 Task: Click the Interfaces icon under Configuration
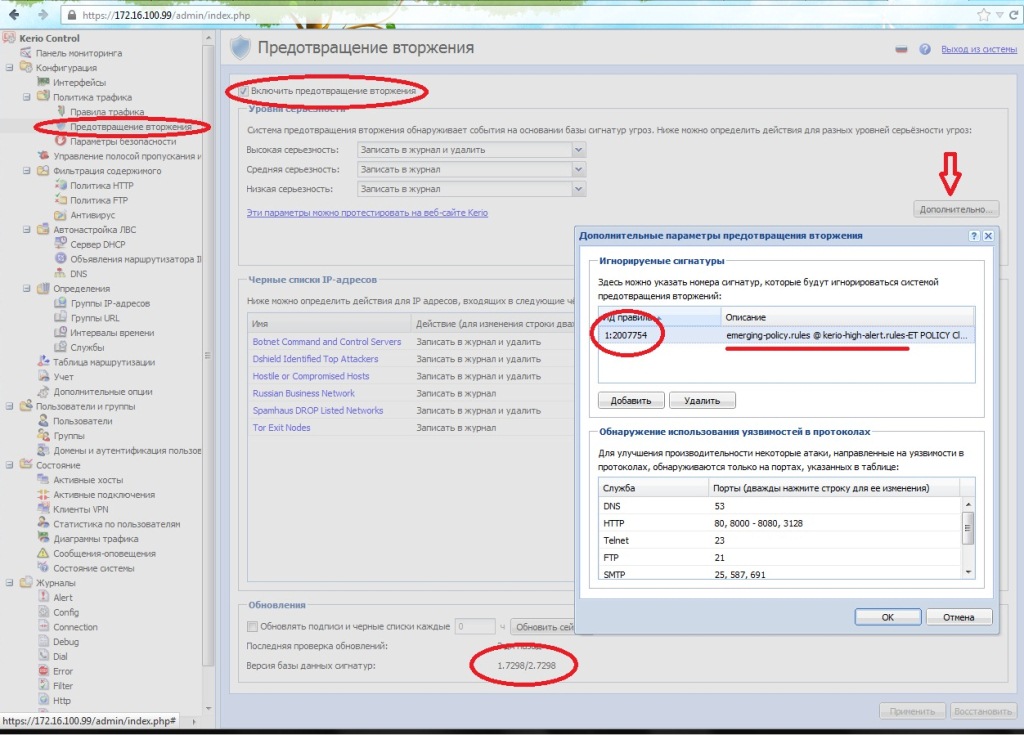(43, 82)
